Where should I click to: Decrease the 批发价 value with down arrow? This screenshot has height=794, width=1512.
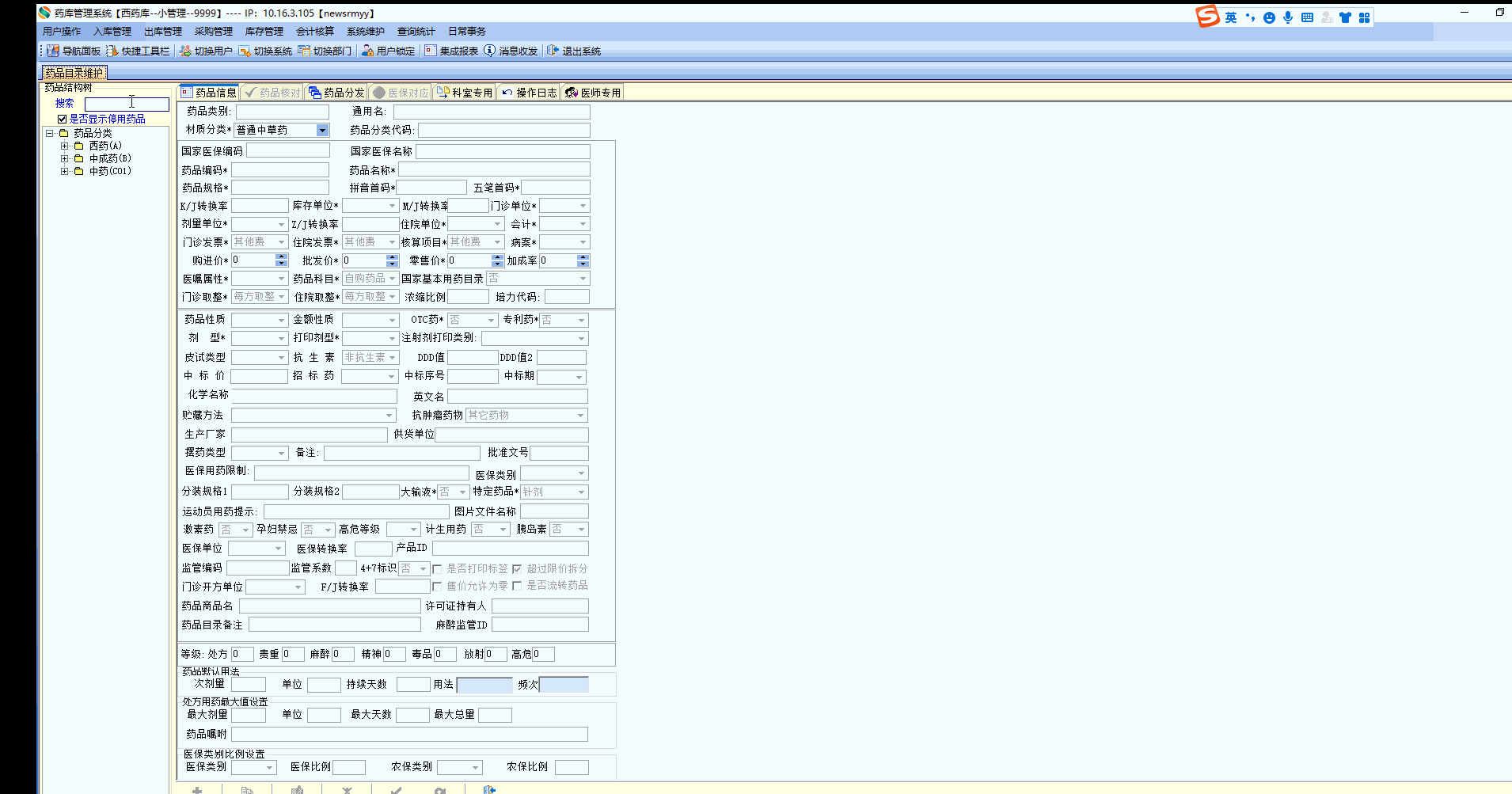coord(392,264)
